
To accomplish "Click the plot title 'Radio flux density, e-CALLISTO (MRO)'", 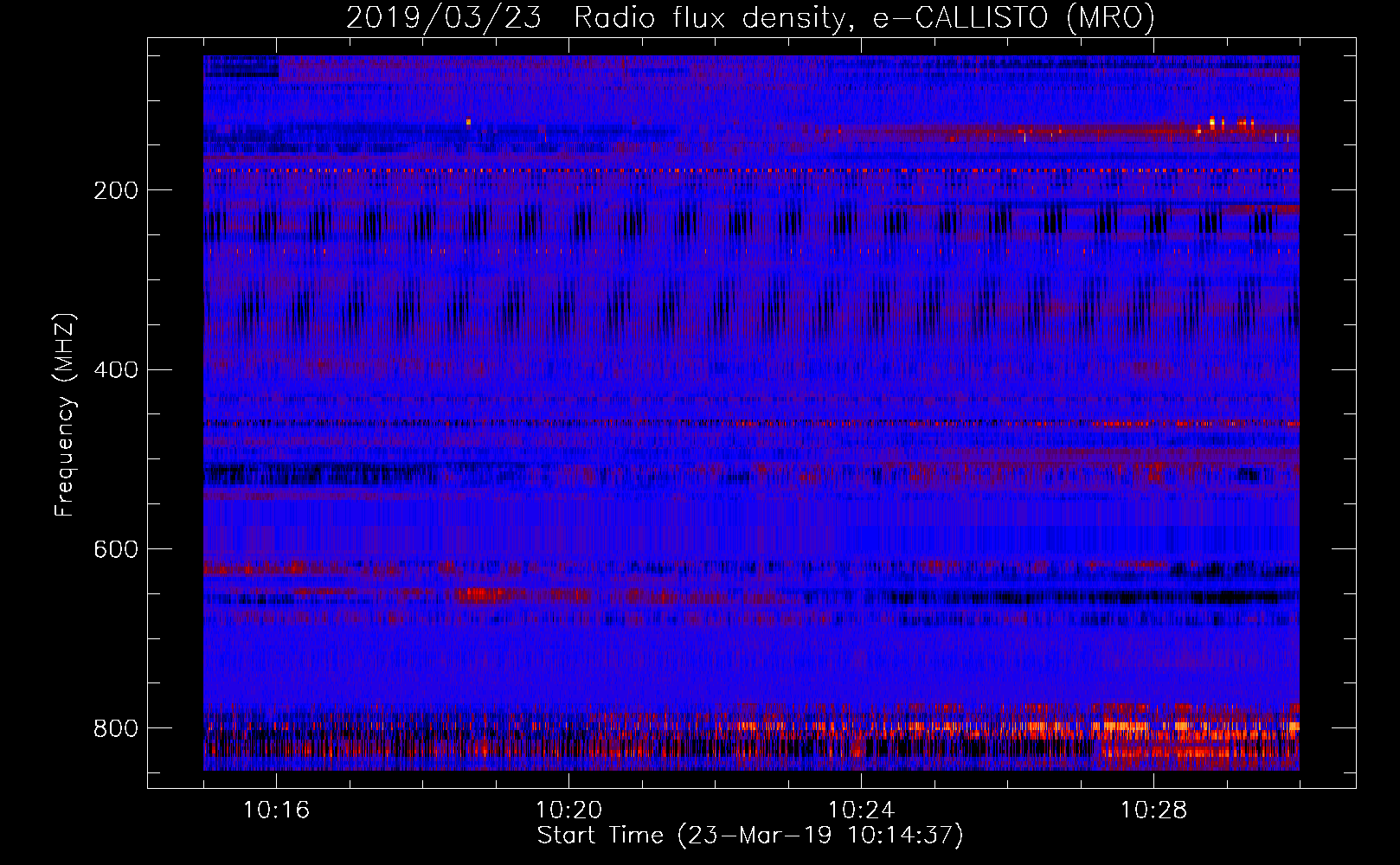I will [x=864, y=17].
